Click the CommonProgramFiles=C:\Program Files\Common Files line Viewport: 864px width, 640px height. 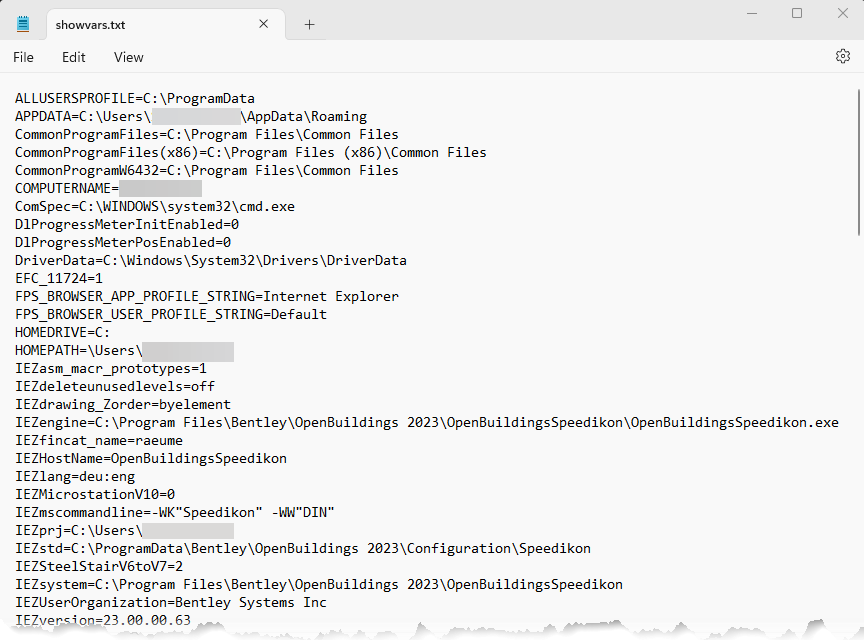pyautogui.click(x=207, y=135)
